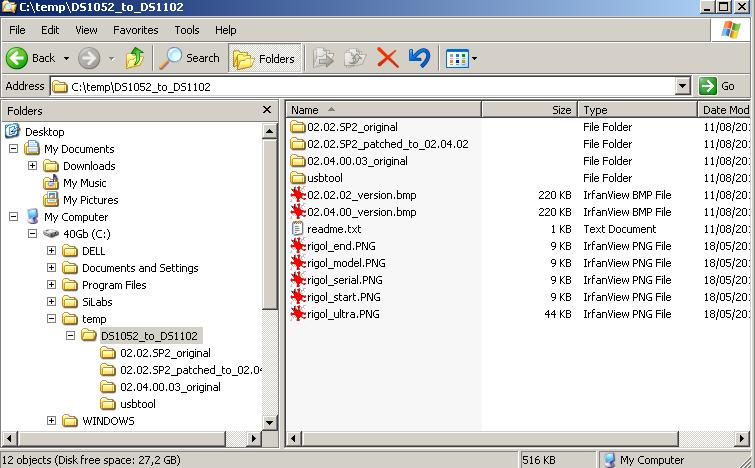Select the usbtool folder in file list

324,178
